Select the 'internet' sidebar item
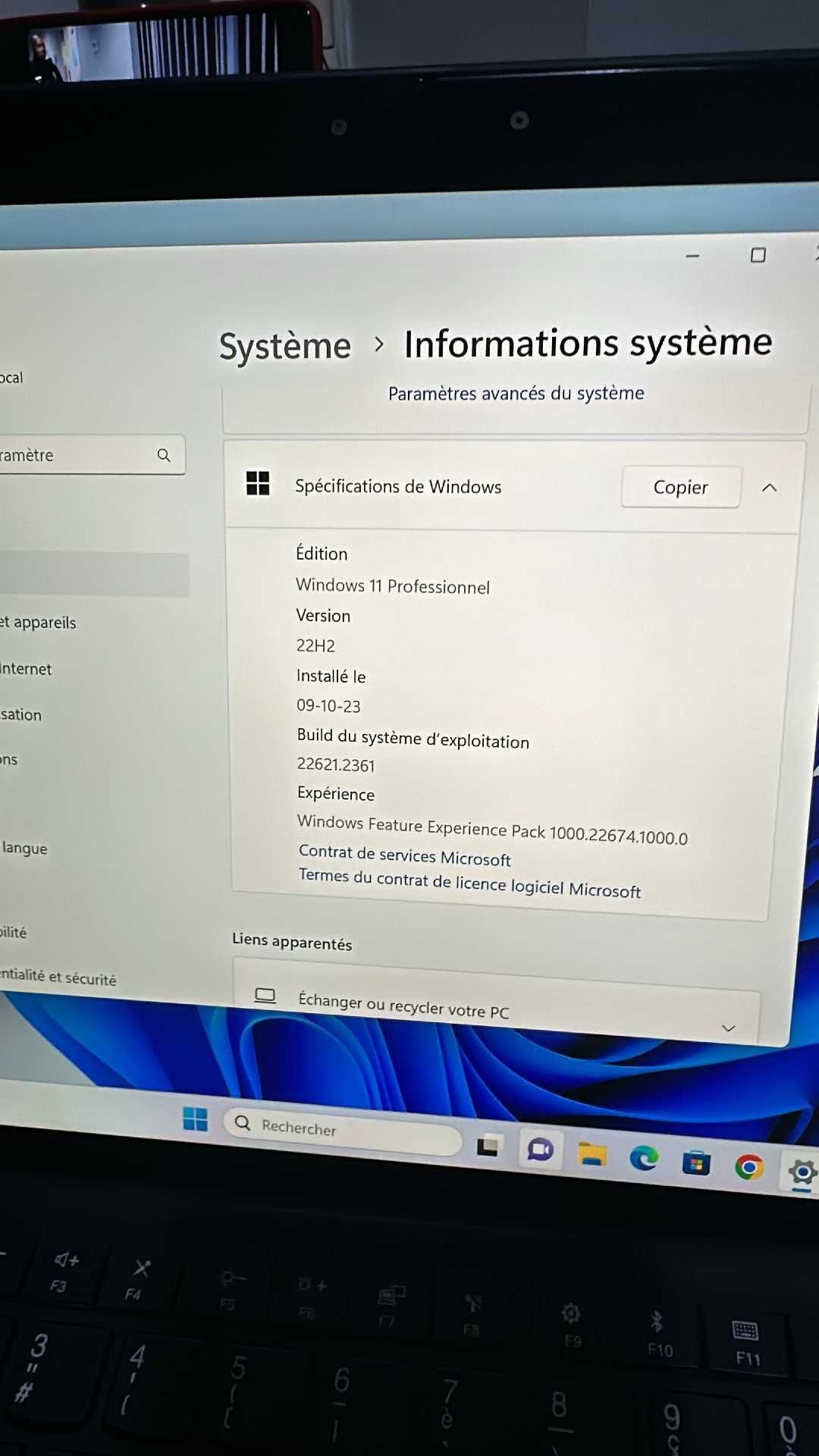 [x=26, y=669]
